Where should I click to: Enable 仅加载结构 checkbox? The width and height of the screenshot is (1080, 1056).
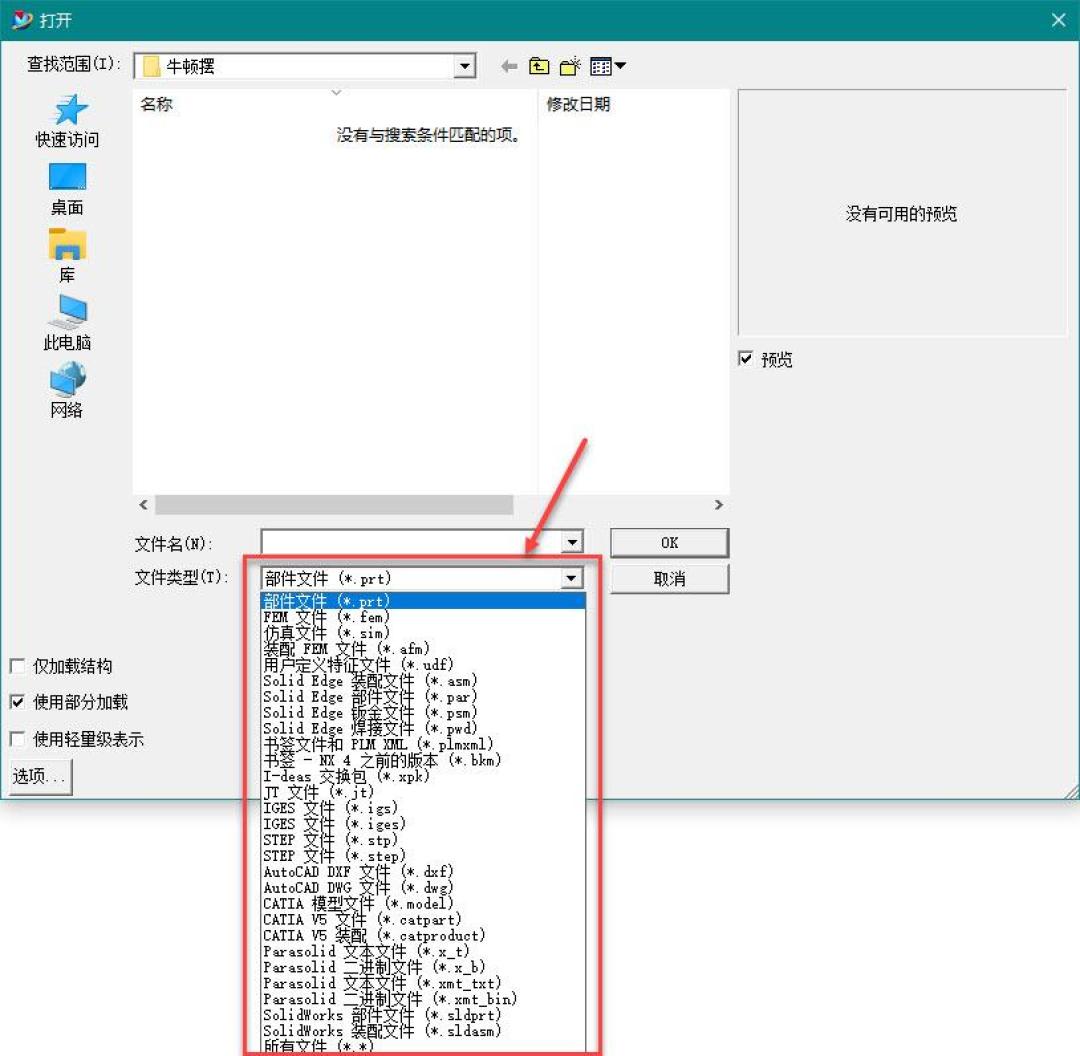coord(17,666)
